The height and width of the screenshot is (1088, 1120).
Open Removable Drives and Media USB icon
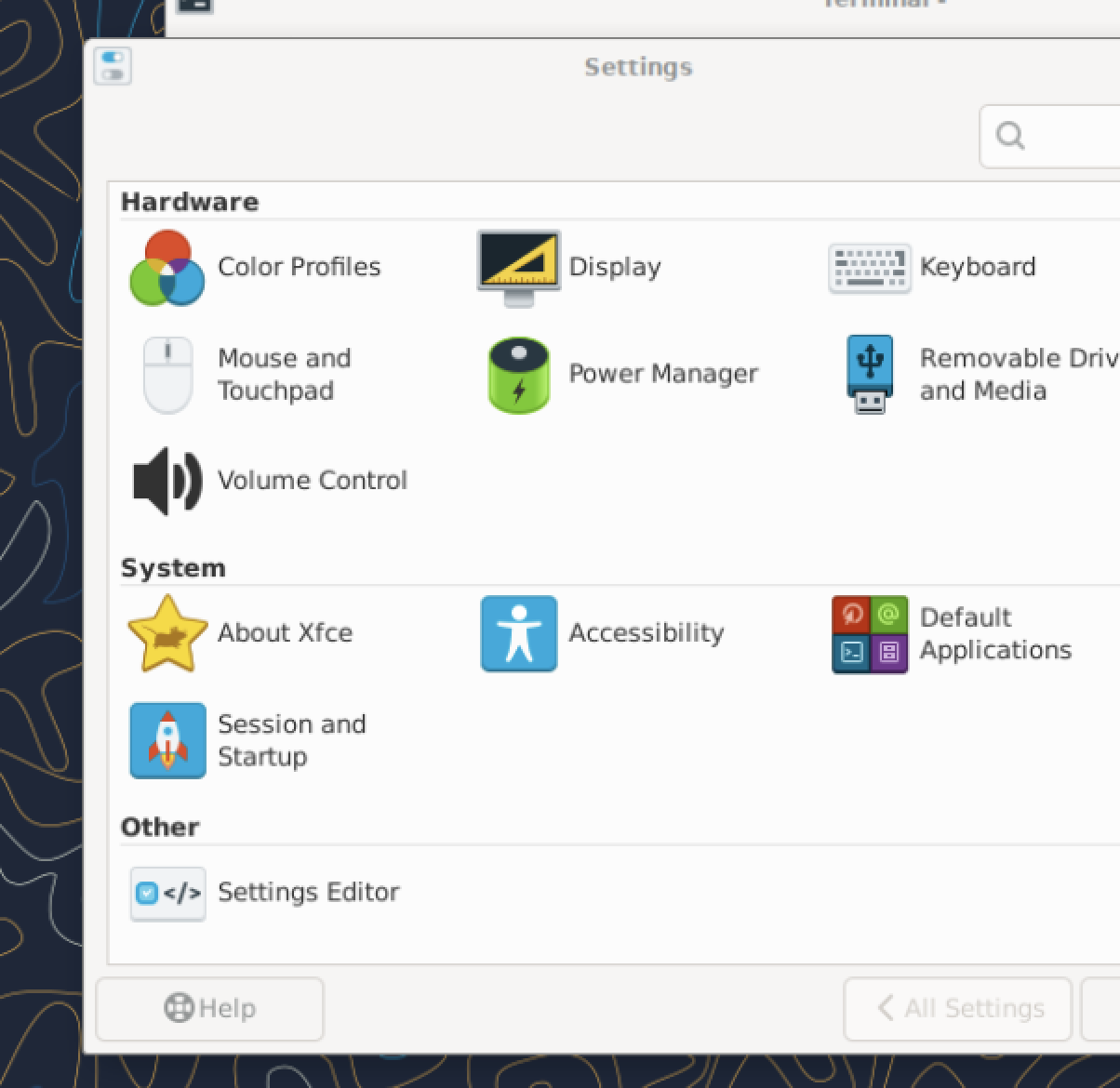pyautogui.click(x=870, y=375)
